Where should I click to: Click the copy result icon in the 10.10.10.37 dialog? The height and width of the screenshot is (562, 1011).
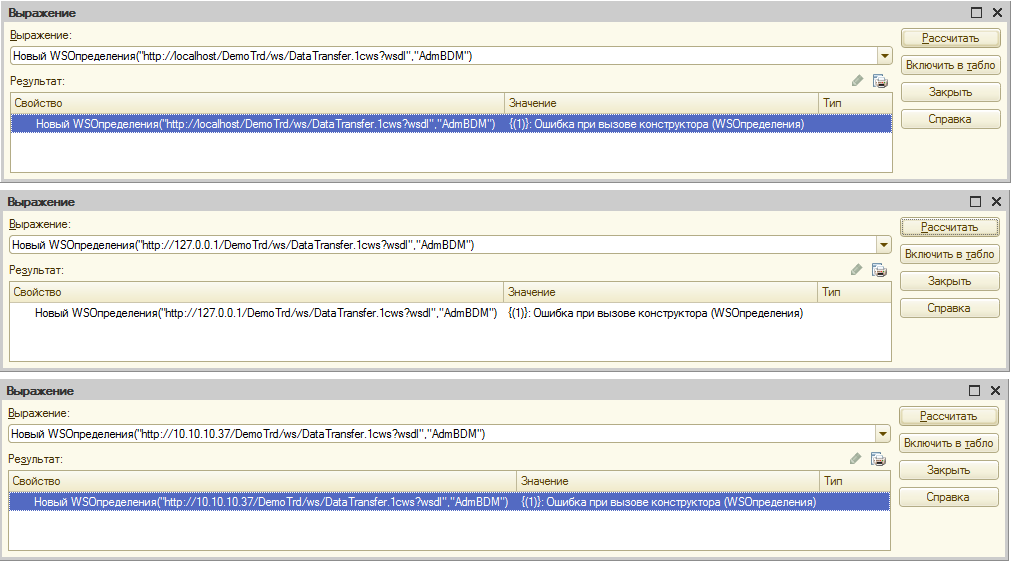pos(879,459)
